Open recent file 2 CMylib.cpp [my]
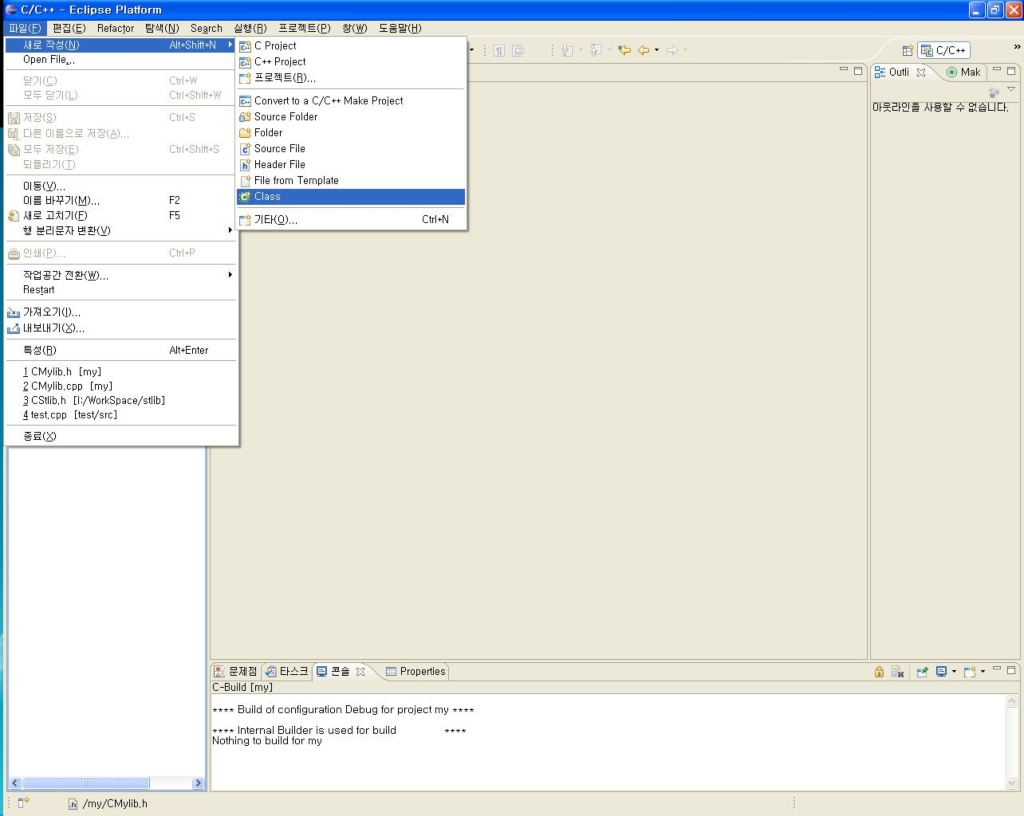The image size is (1024, 816). (121, 386)
